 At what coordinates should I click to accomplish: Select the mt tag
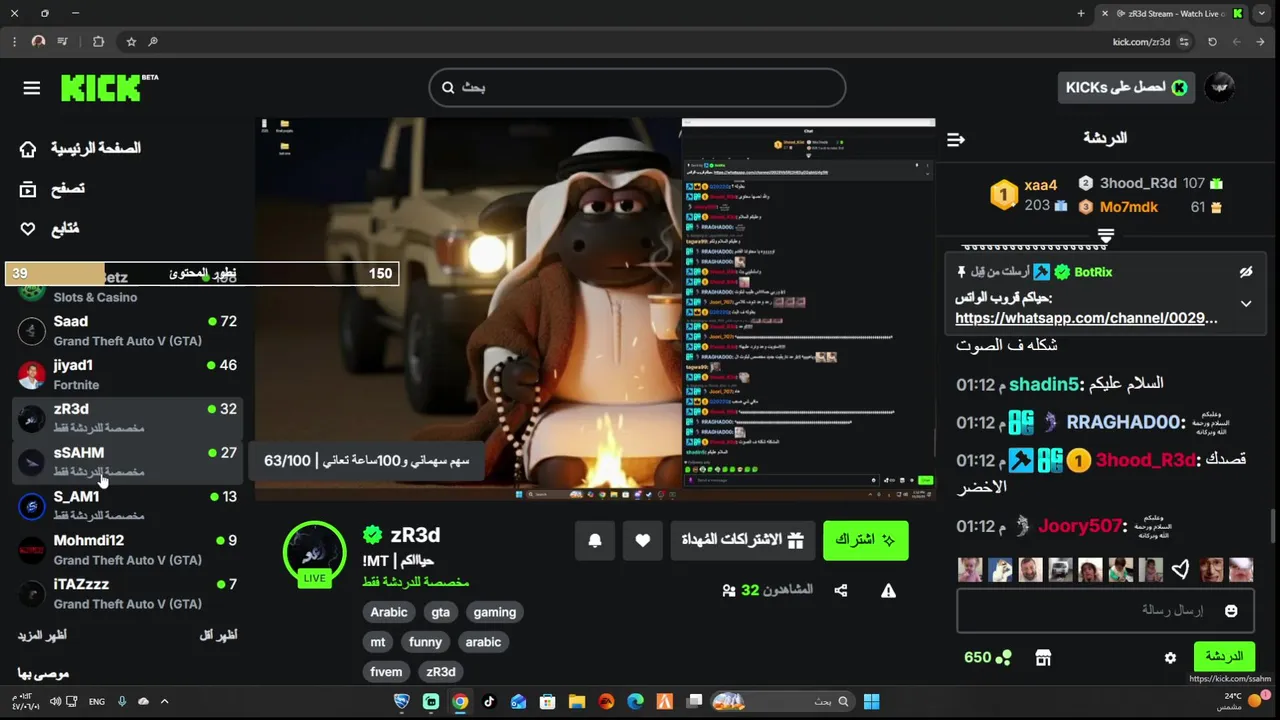click(x=378, y=642)
